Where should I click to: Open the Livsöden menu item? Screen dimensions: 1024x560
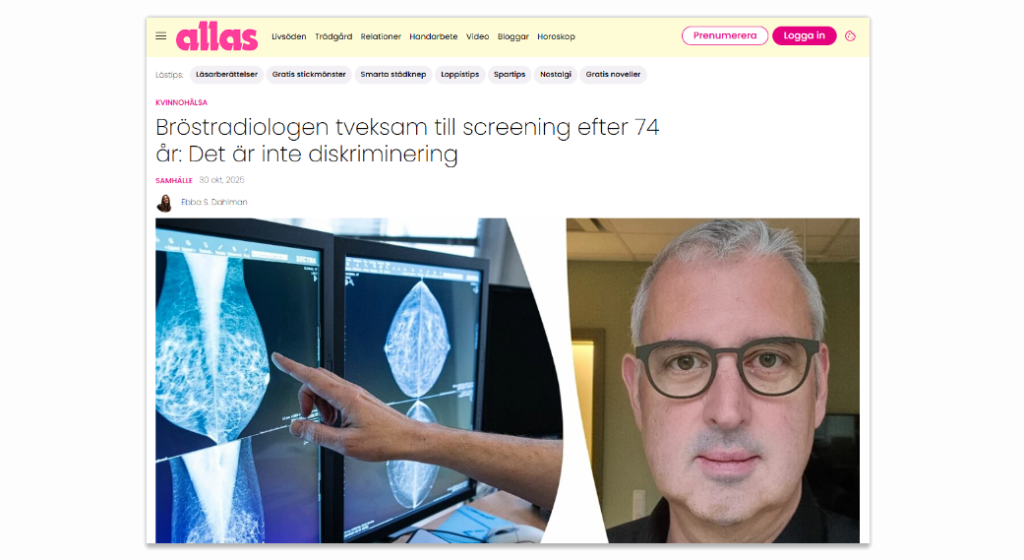coord(289,37)
